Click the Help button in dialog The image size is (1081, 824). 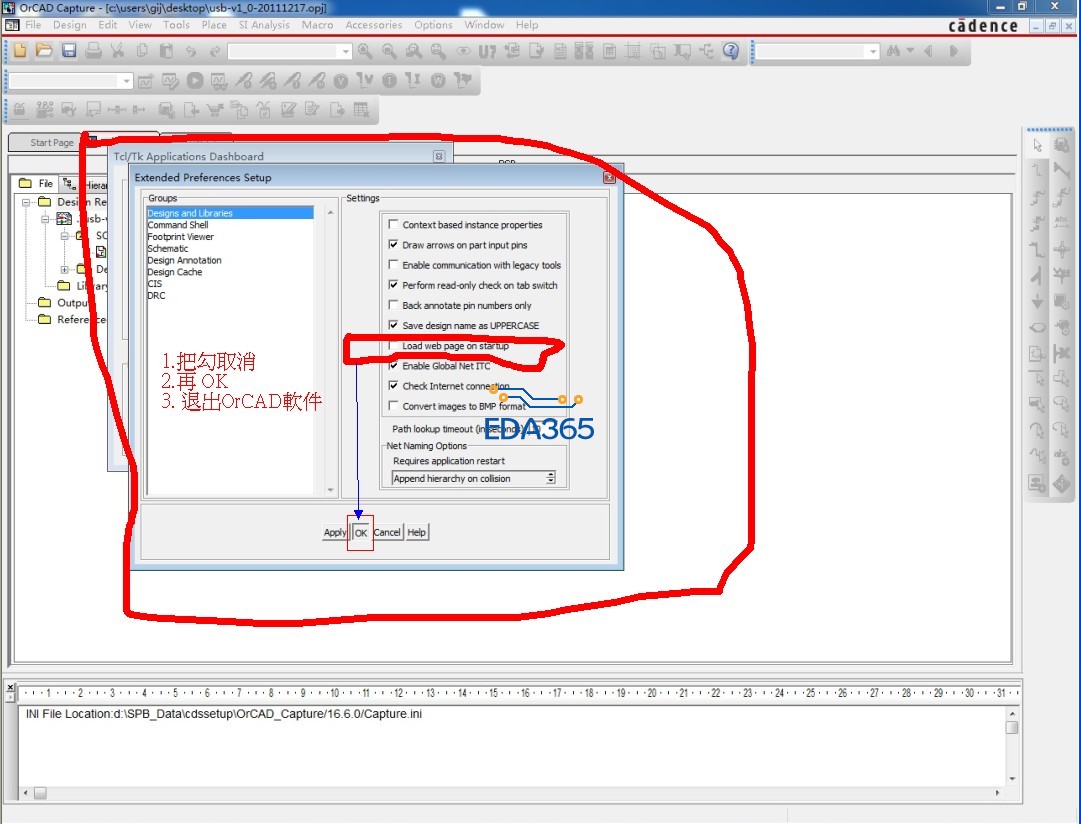point(416,532)
